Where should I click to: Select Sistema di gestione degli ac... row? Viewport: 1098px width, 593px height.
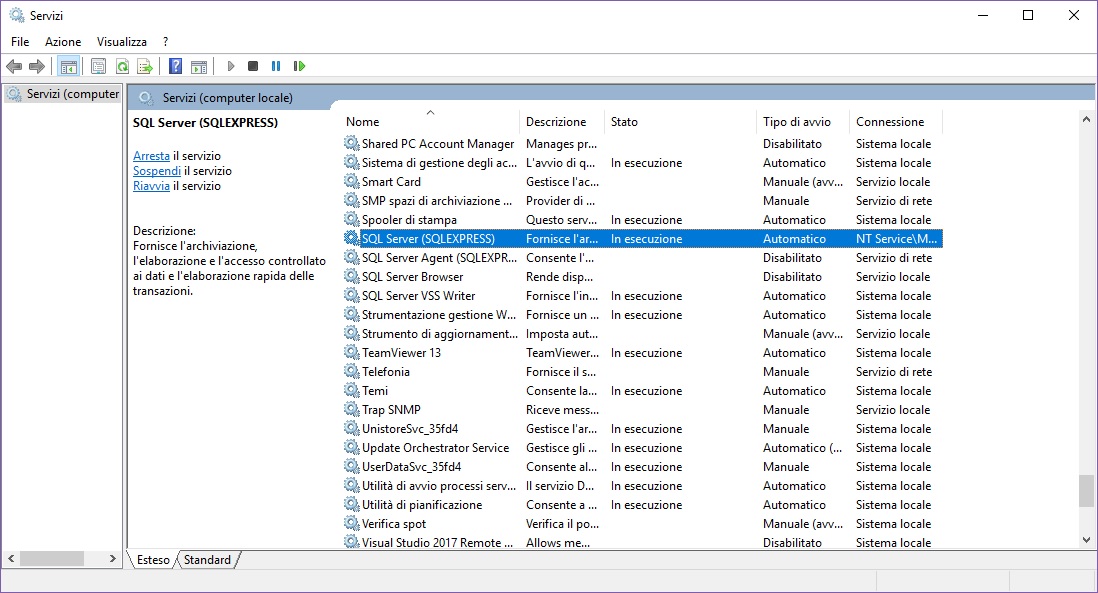click(x=643, y=162)
